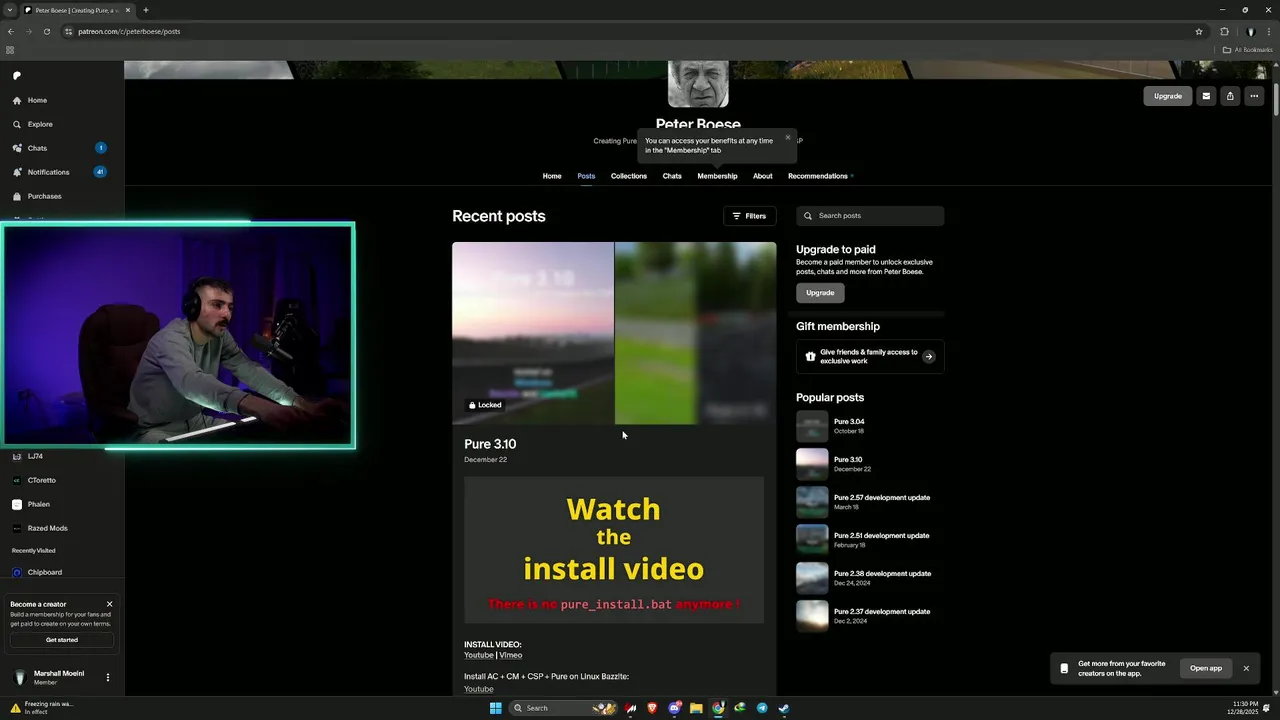
Task: Open account menu dots next to Marshall Moeini
Action: click(108, 677)
